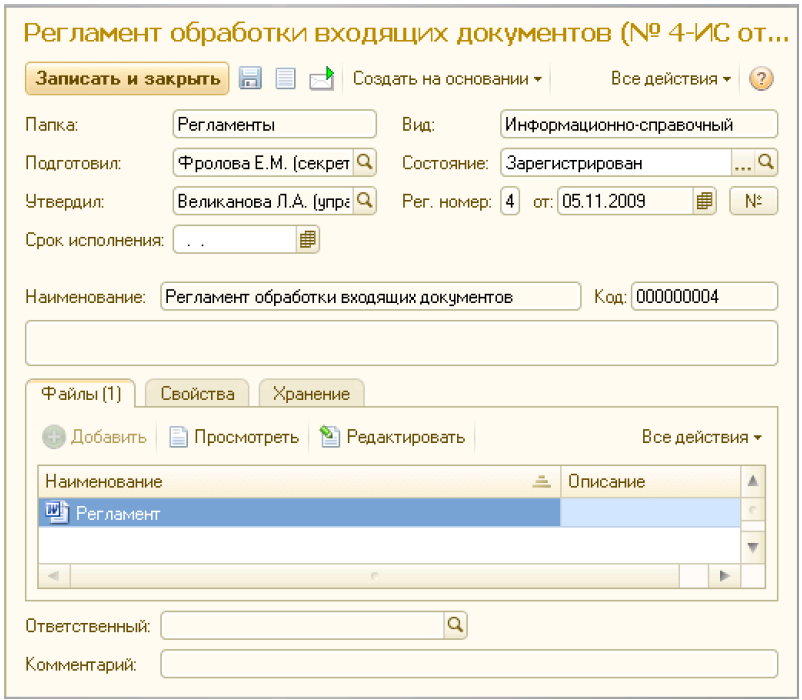Open top Все действия menu

coord(671,79)
